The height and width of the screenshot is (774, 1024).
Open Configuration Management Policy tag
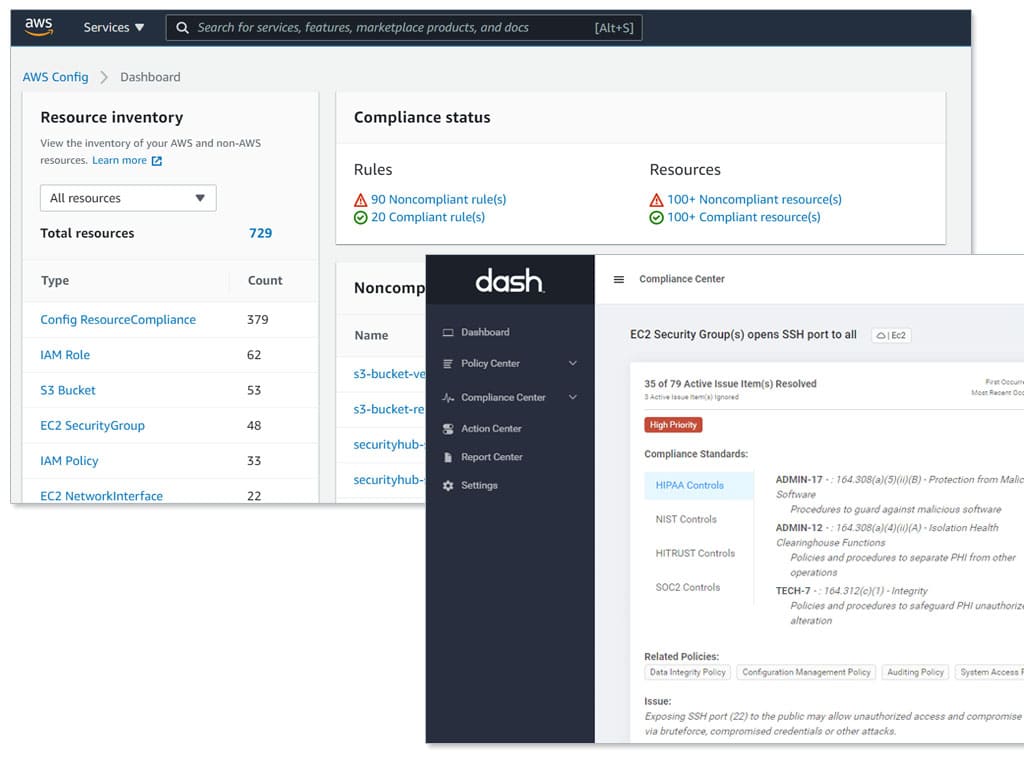(807, 673)
